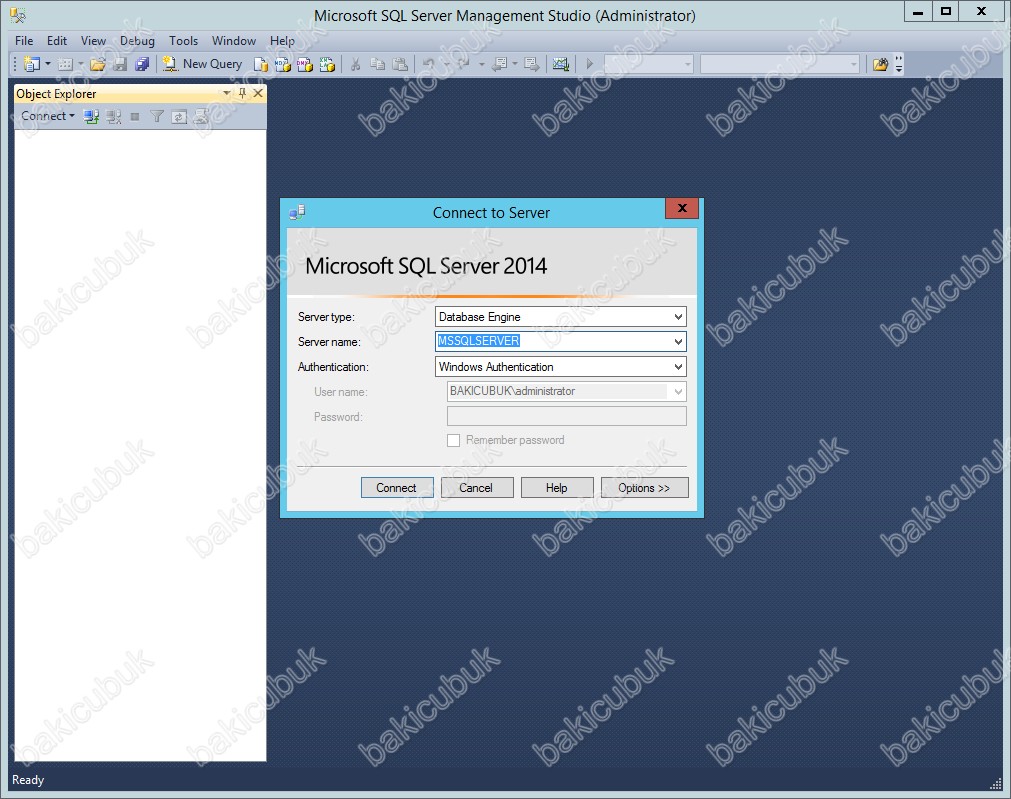Click the Copy toolbar icon
The height and width of the screenshot is (799, 1011).
(378, 64)
